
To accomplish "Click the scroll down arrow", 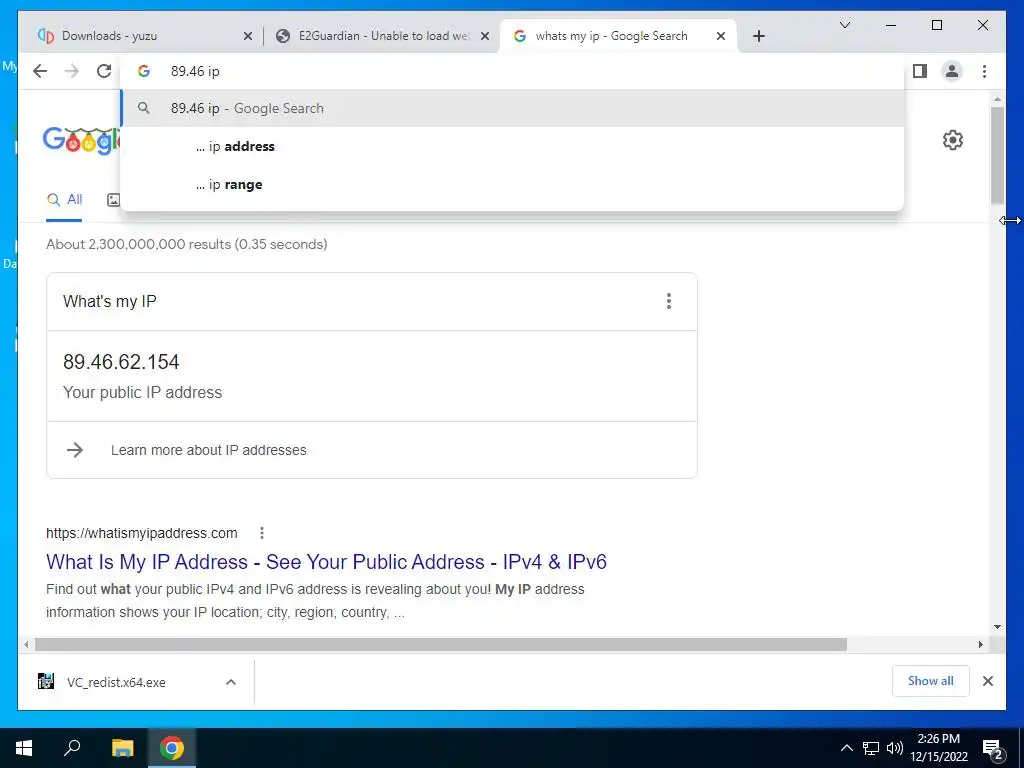I will click(x=997, y=627).
